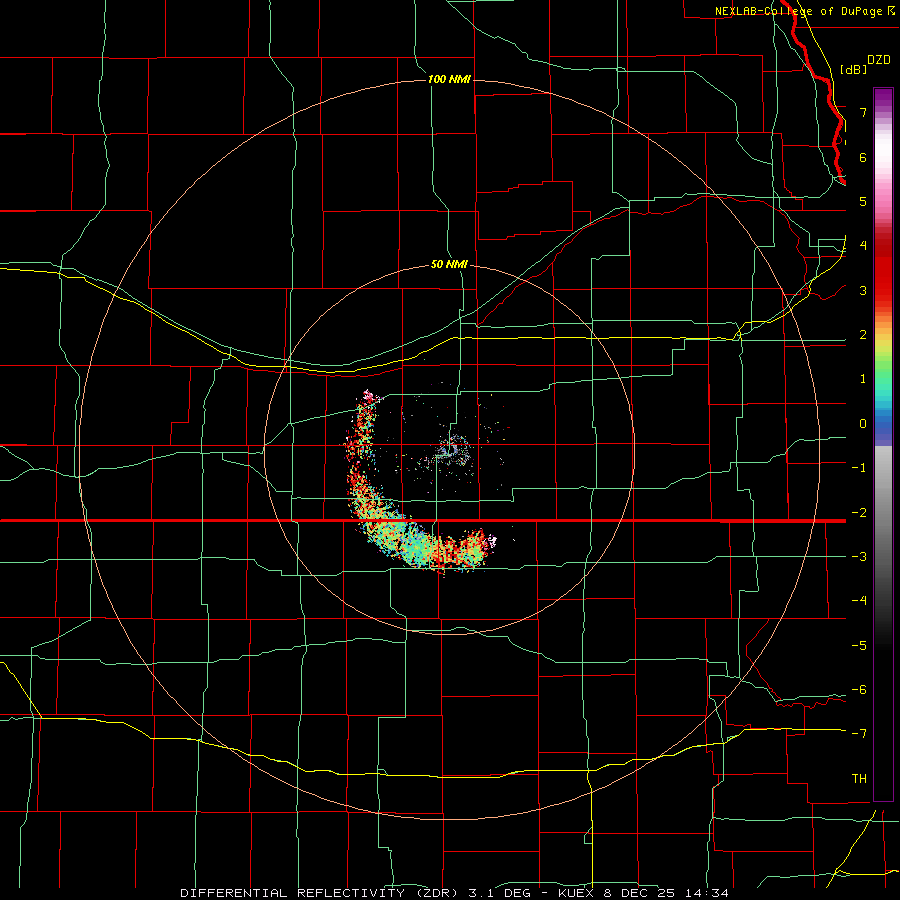The height and width of the screenshot is (900, 900).
Task: Click the DZD label above the color scale
Action: point(879,60)
